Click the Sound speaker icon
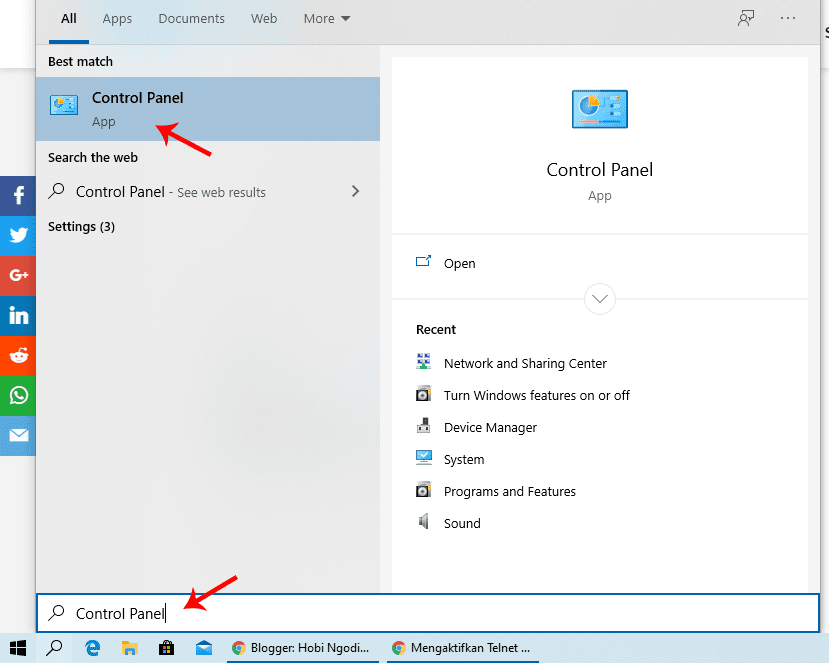The height and width of the screenshot is (663, 829). [423, 522]
